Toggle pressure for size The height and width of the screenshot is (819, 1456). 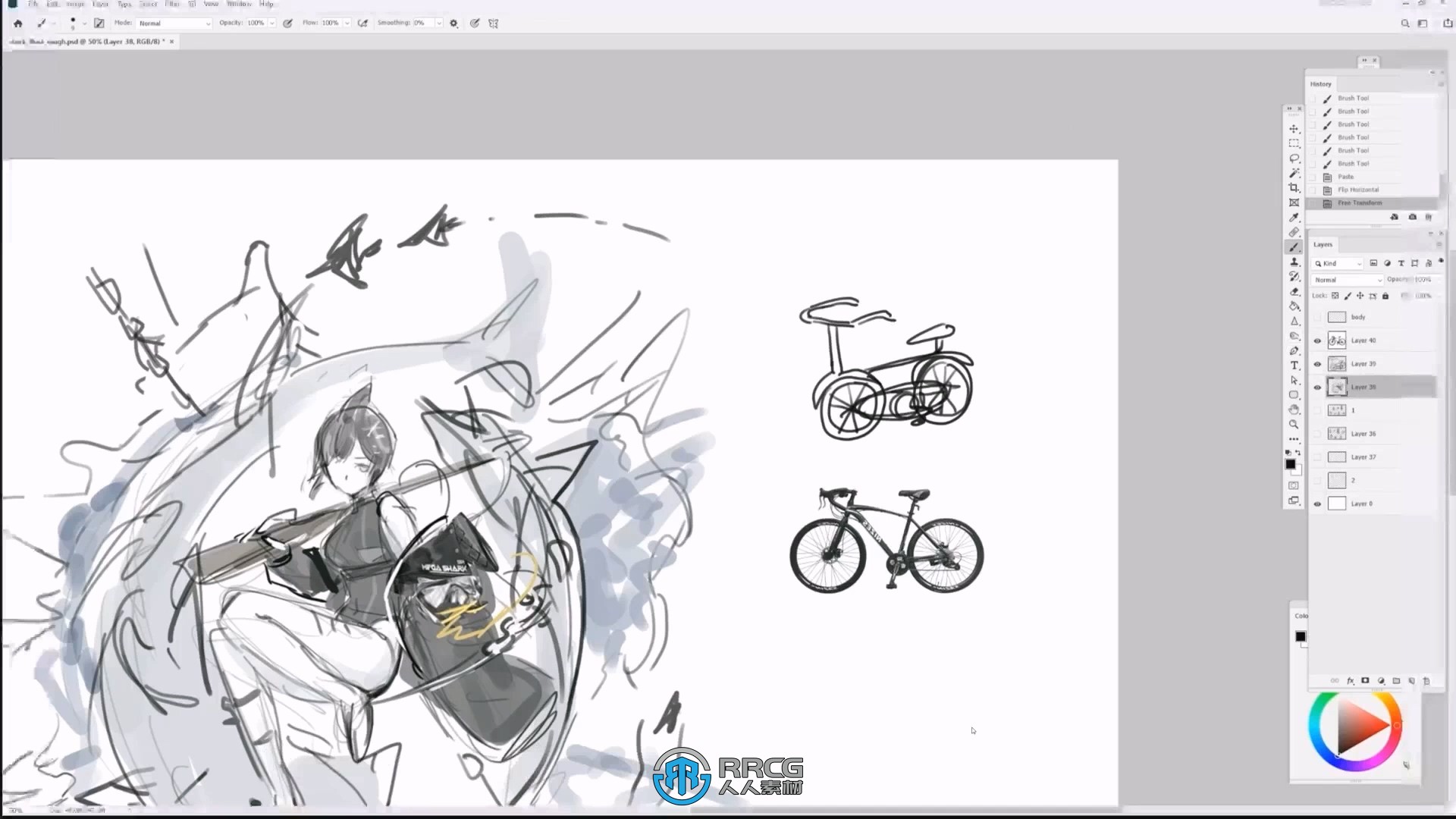474,24
